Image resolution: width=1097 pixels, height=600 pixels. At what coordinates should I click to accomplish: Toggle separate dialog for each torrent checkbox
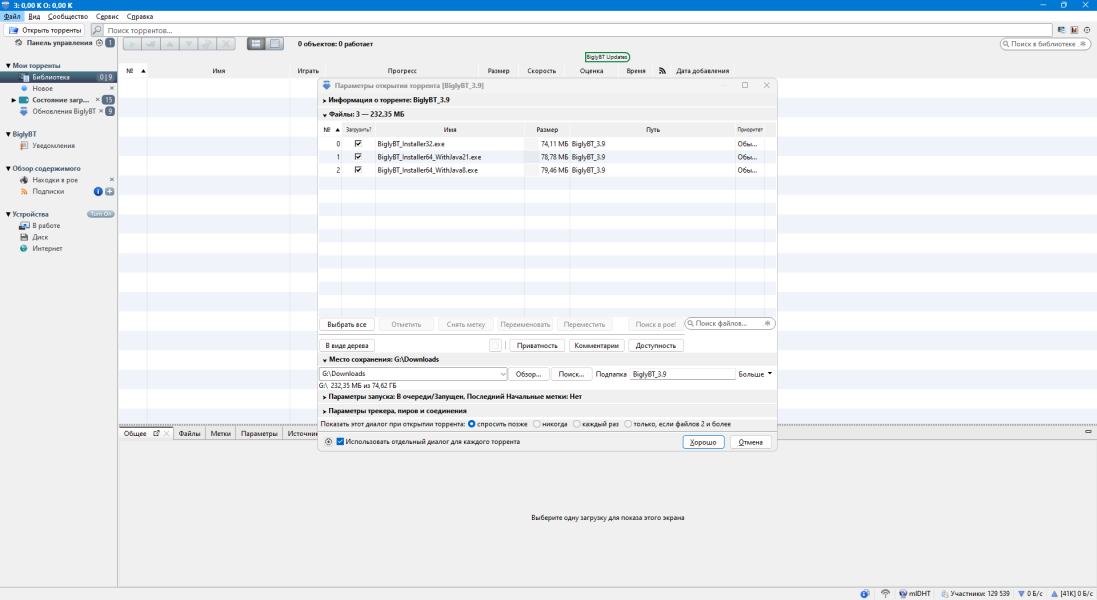point(341,441)
